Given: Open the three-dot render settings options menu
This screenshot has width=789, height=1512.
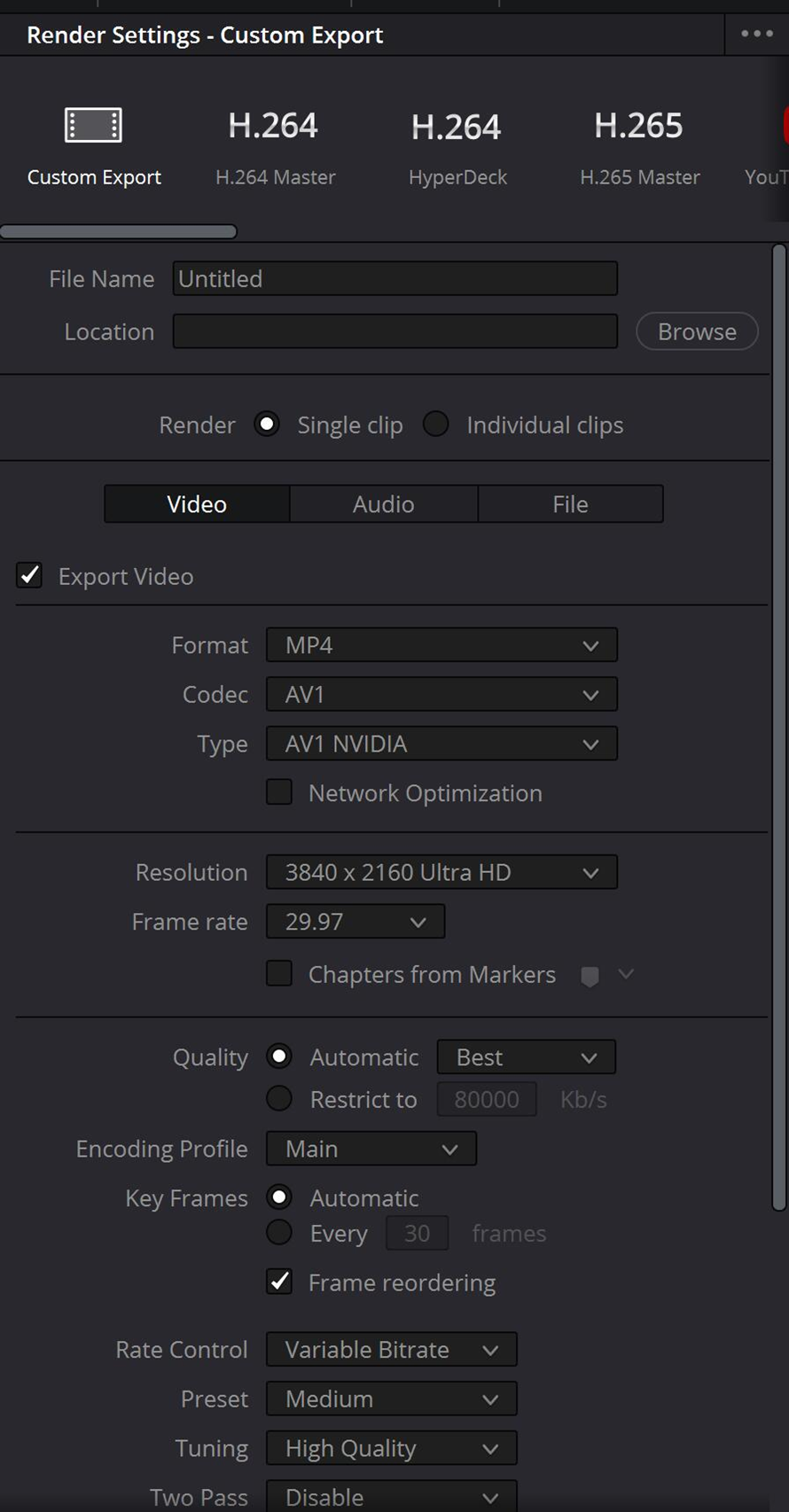Looking at the screenshot, I should (x=756, y=34).
